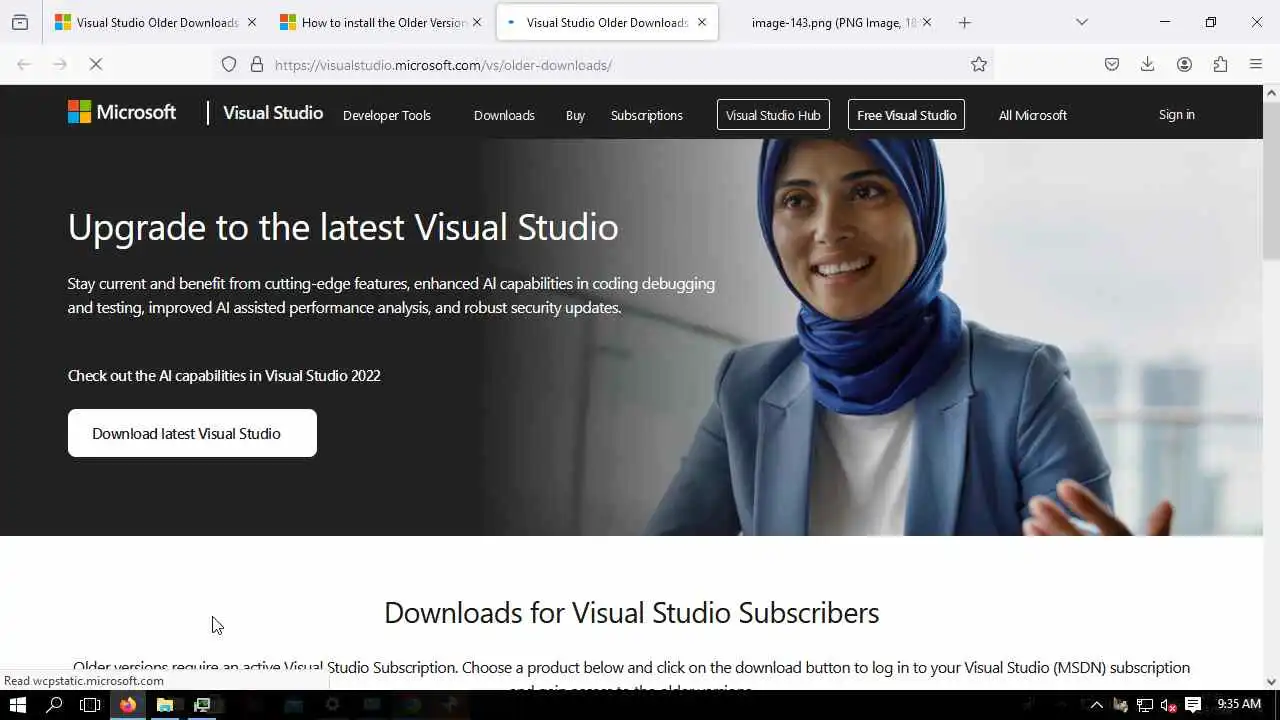Screen dimensions: 1280x720
Task: Open a new tab with plus button
Action: (x=965, y=22)
